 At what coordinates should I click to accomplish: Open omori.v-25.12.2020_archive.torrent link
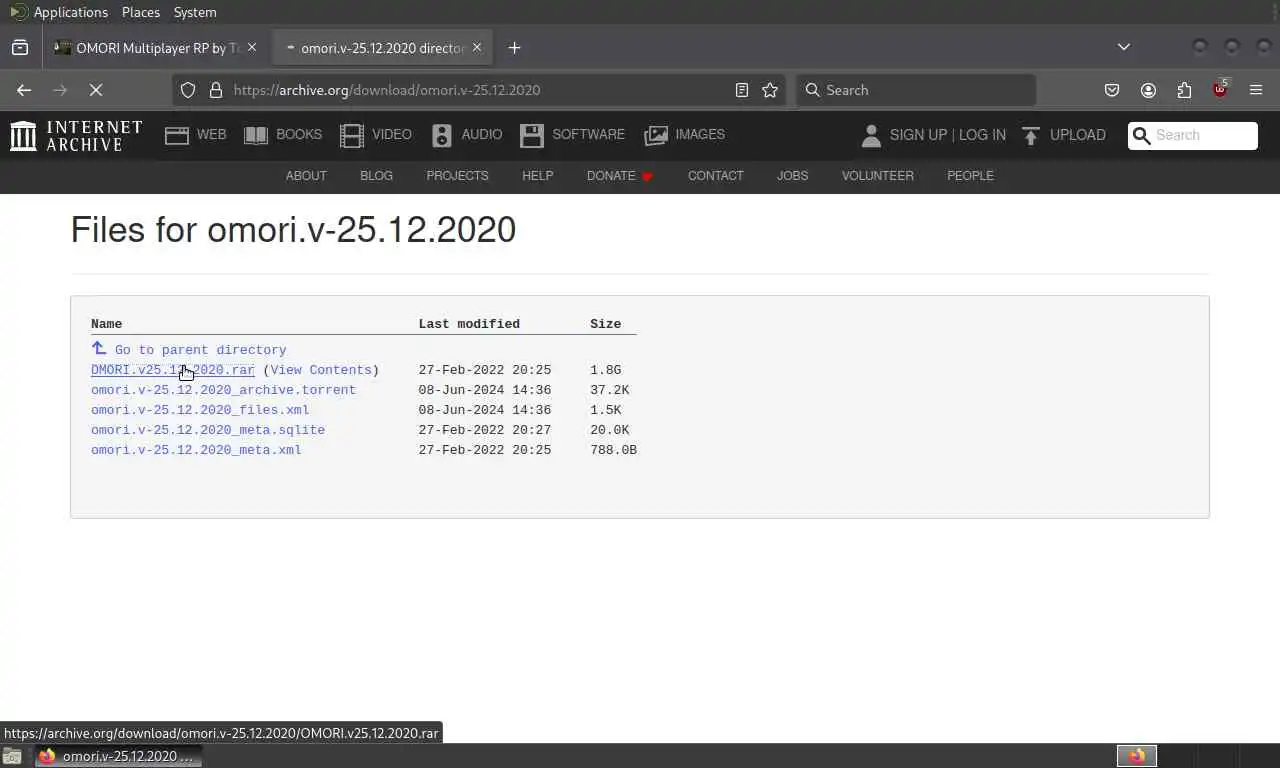[223, 390]
